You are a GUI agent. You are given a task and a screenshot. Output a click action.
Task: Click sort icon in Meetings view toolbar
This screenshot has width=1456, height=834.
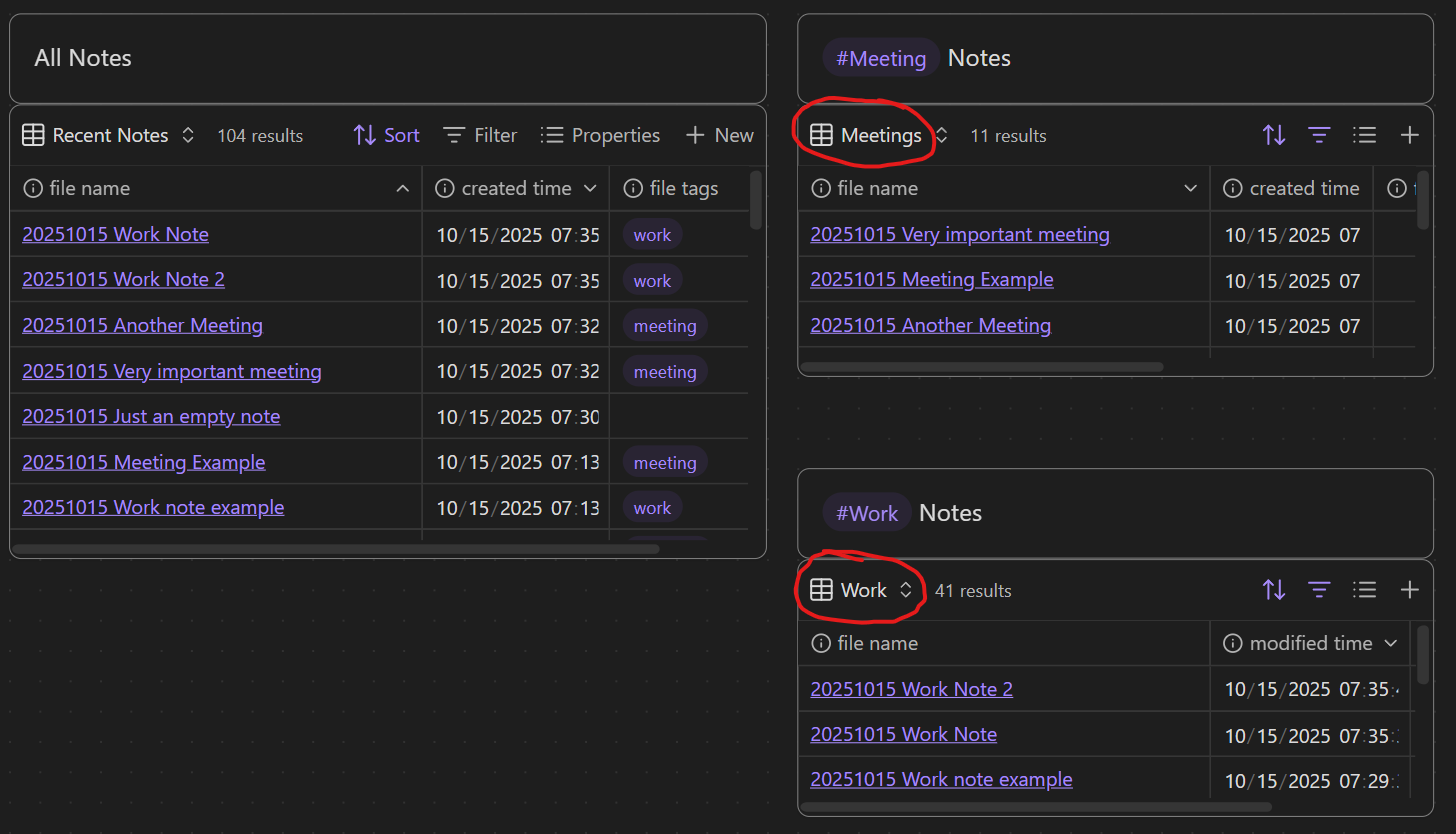click(1273, 135)
